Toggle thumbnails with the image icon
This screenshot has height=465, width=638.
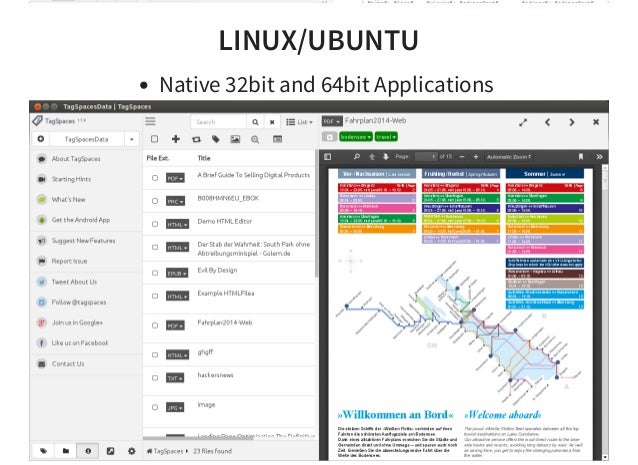[235, 139]
